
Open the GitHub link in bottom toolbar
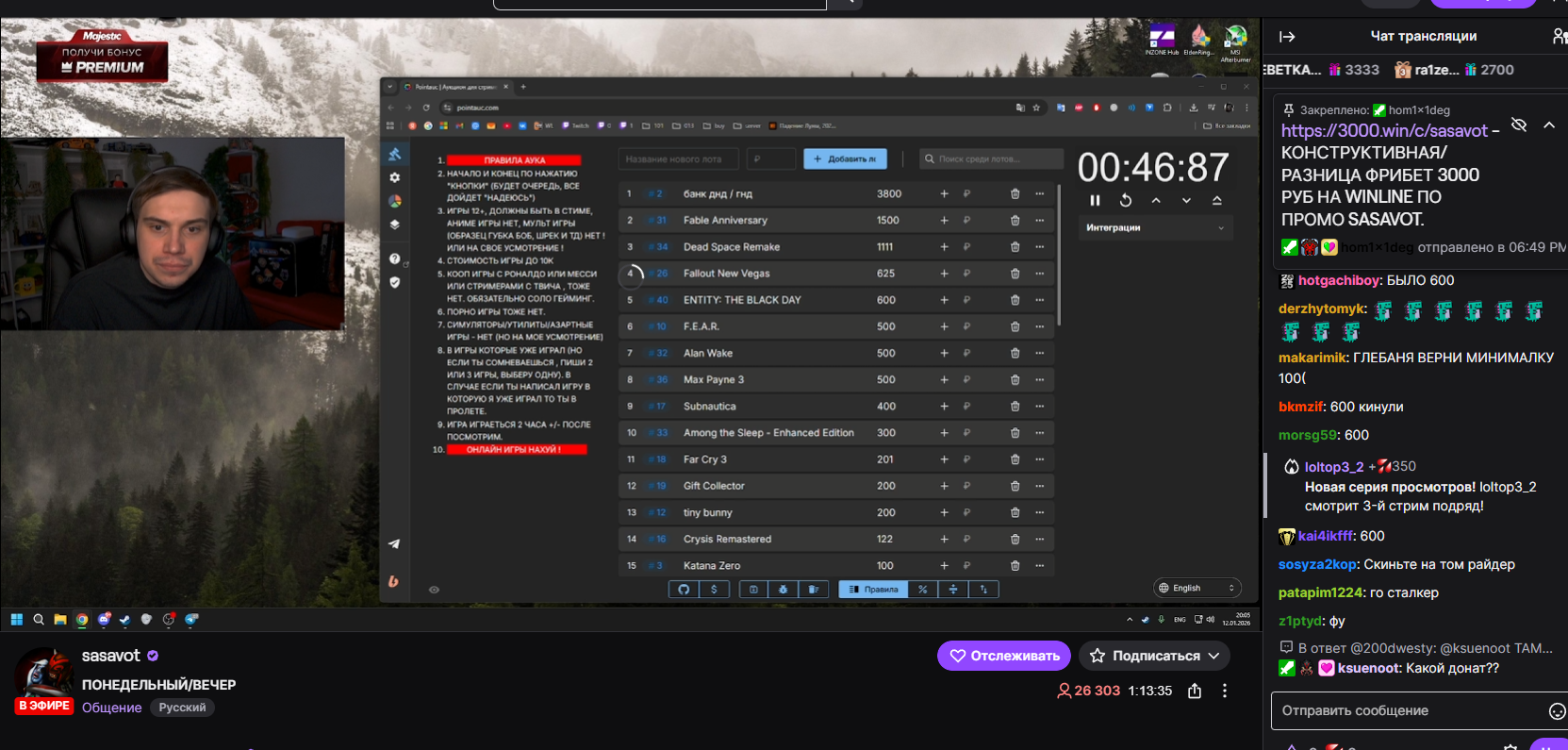click(684, 590)
